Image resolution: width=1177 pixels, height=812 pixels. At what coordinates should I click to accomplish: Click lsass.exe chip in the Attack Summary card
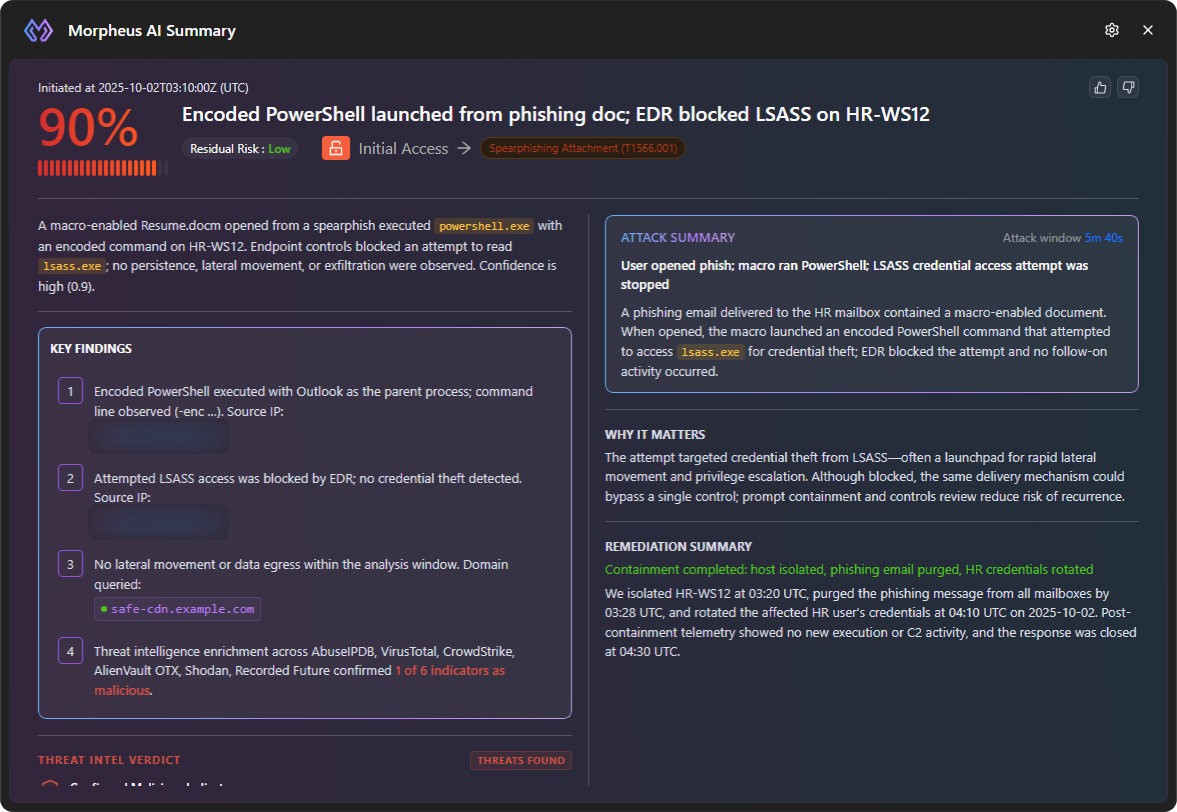[x=710, y=352]
